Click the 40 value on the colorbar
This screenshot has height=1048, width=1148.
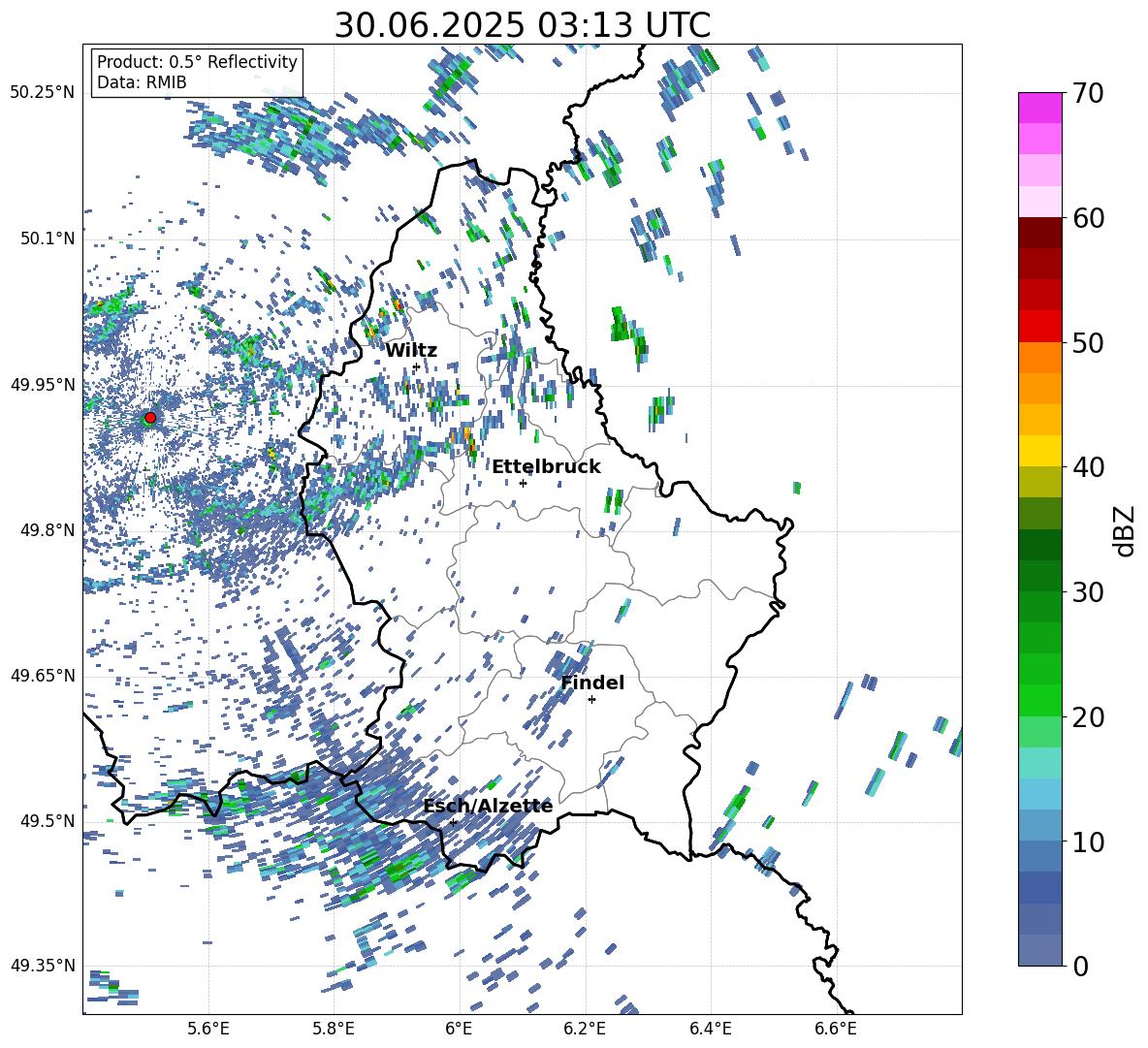[1088, 467]
